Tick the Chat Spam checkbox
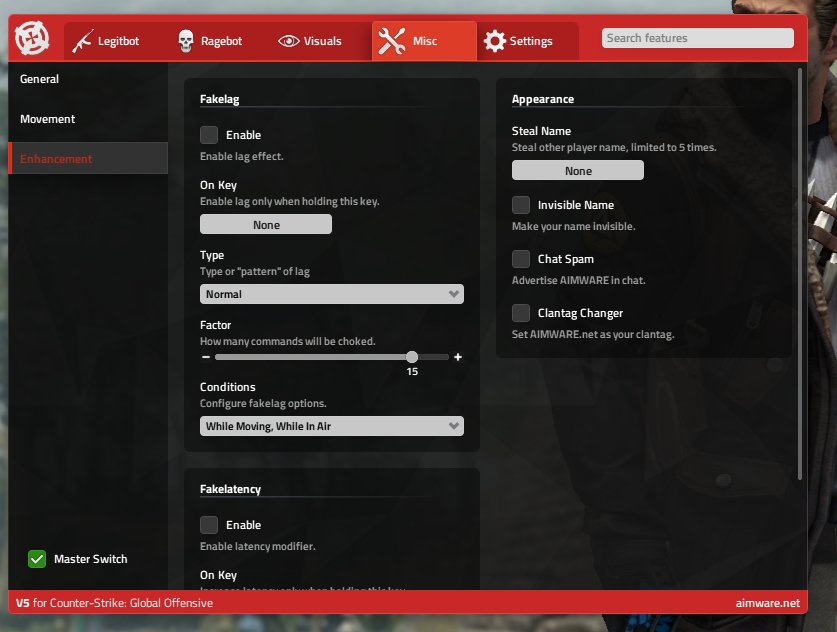This screenshot has height=632, width=837. pyautogui.click(x=521, y=259)
